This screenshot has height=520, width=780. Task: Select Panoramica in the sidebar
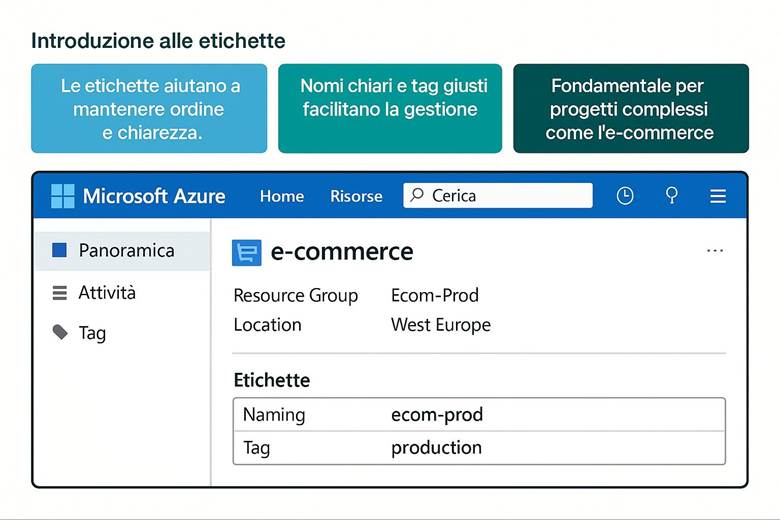[122, 251]
